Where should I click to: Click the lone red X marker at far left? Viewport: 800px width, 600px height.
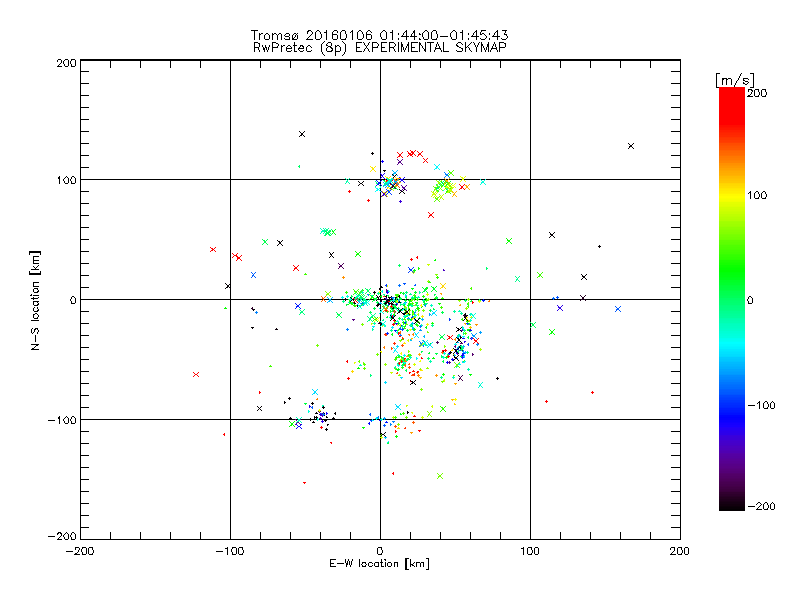click(196, 374)
